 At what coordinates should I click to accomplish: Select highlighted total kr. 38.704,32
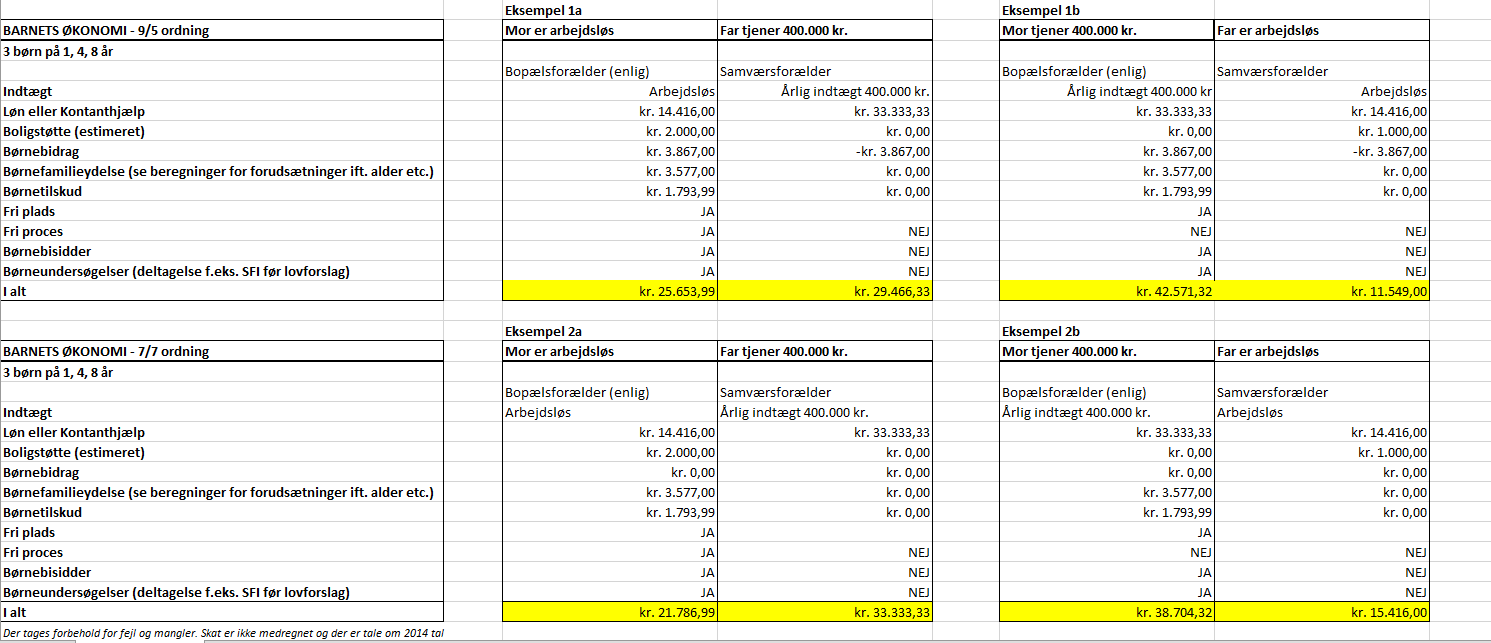click(x=1106, y=612)
